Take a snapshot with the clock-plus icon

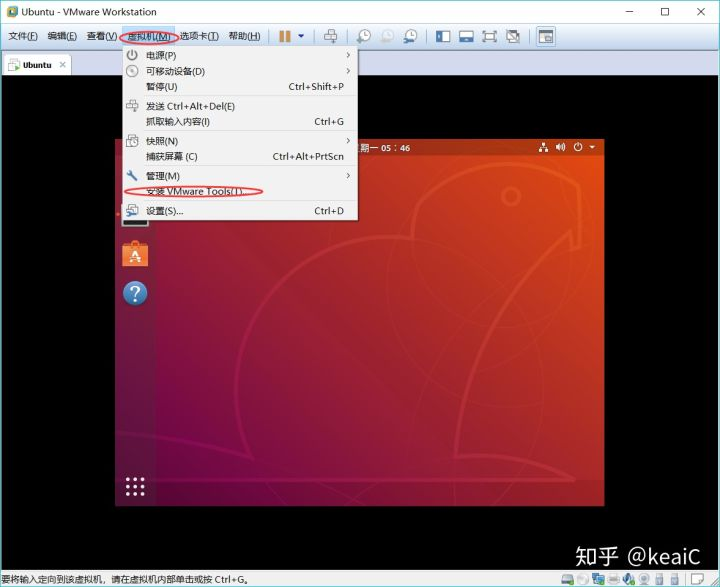[364, 36]
